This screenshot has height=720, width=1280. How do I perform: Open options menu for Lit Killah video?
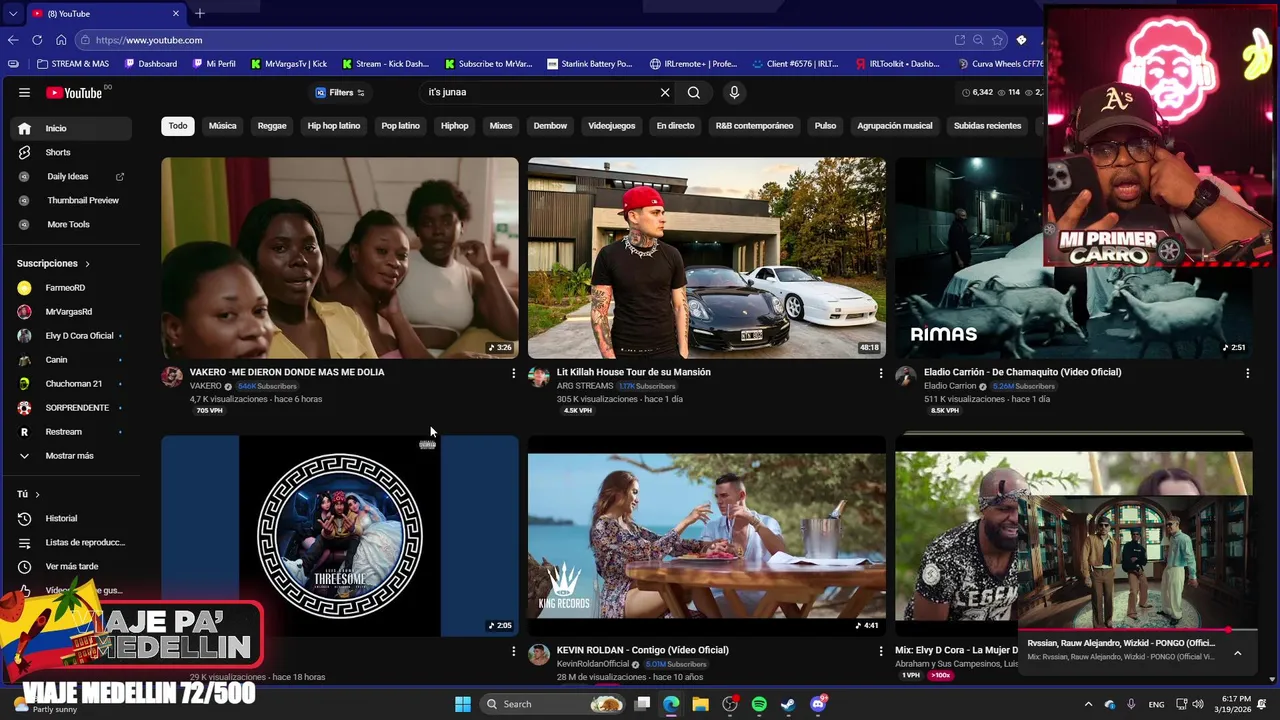click(881, 373)
